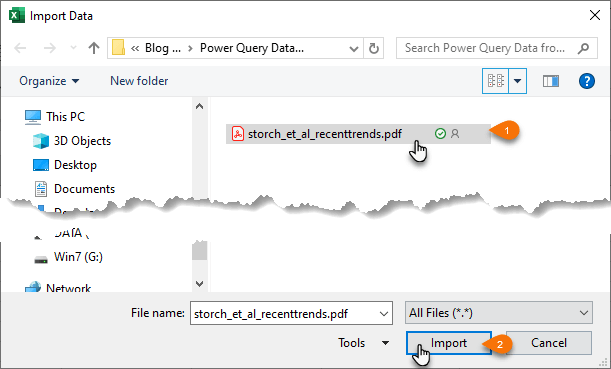Open the file dialog help icon

coord(586,81)
